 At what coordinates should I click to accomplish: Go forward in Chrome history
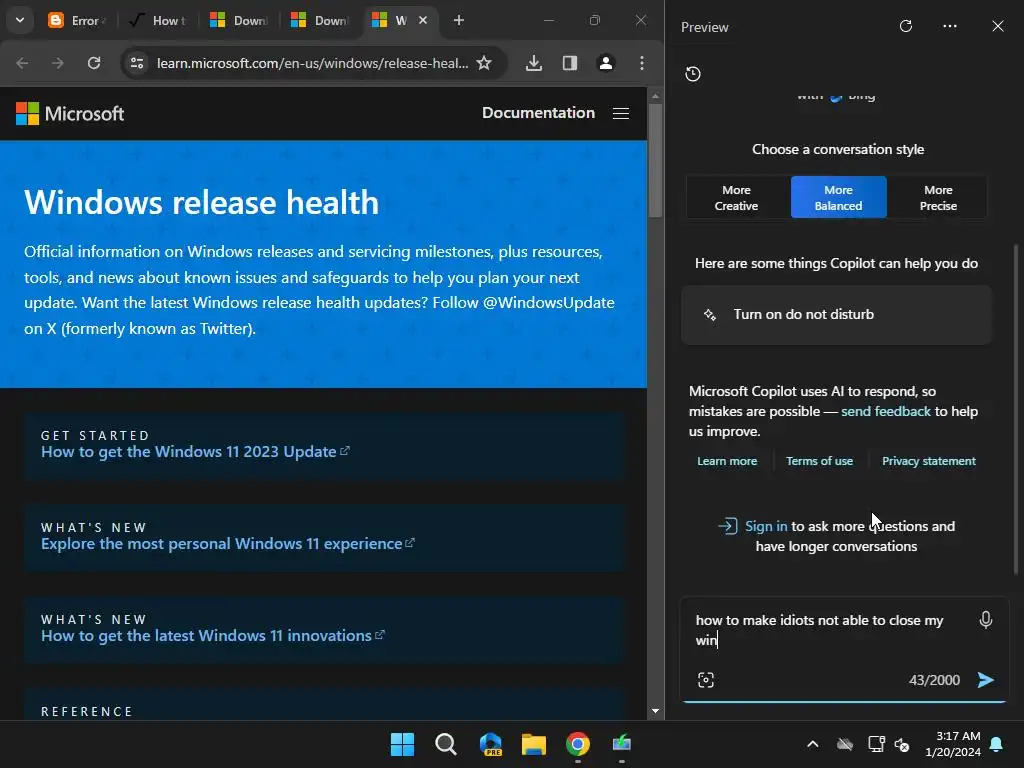point(57,63)
